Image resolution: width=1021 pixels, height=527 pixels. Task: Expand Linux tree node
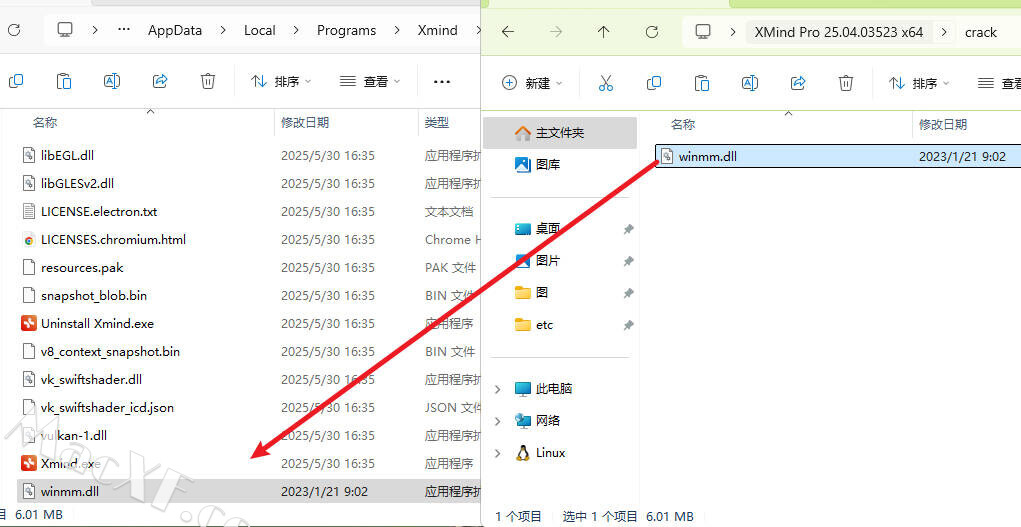(498, 453)
